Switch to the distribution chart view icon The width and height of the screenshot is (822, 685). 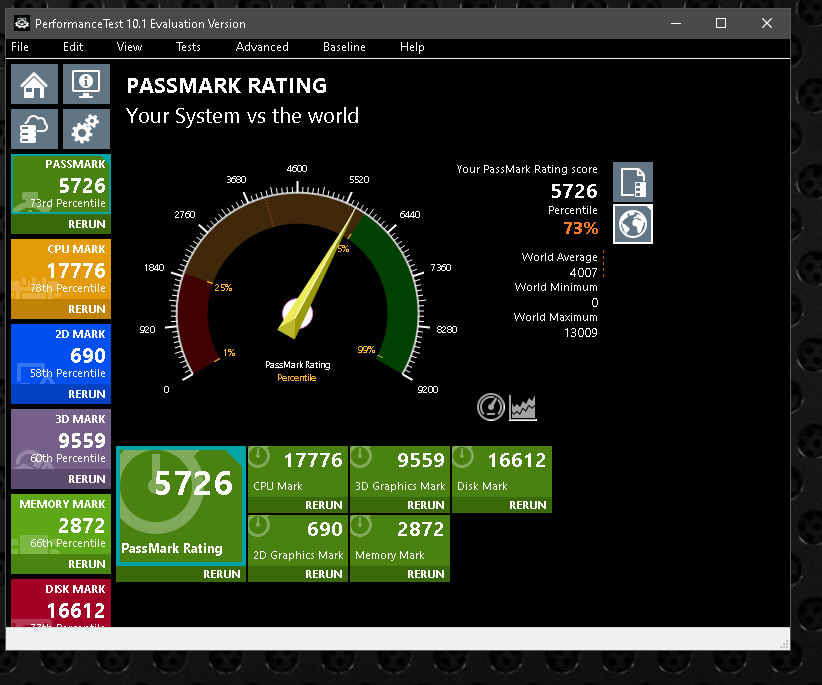(x=523, y=408)
